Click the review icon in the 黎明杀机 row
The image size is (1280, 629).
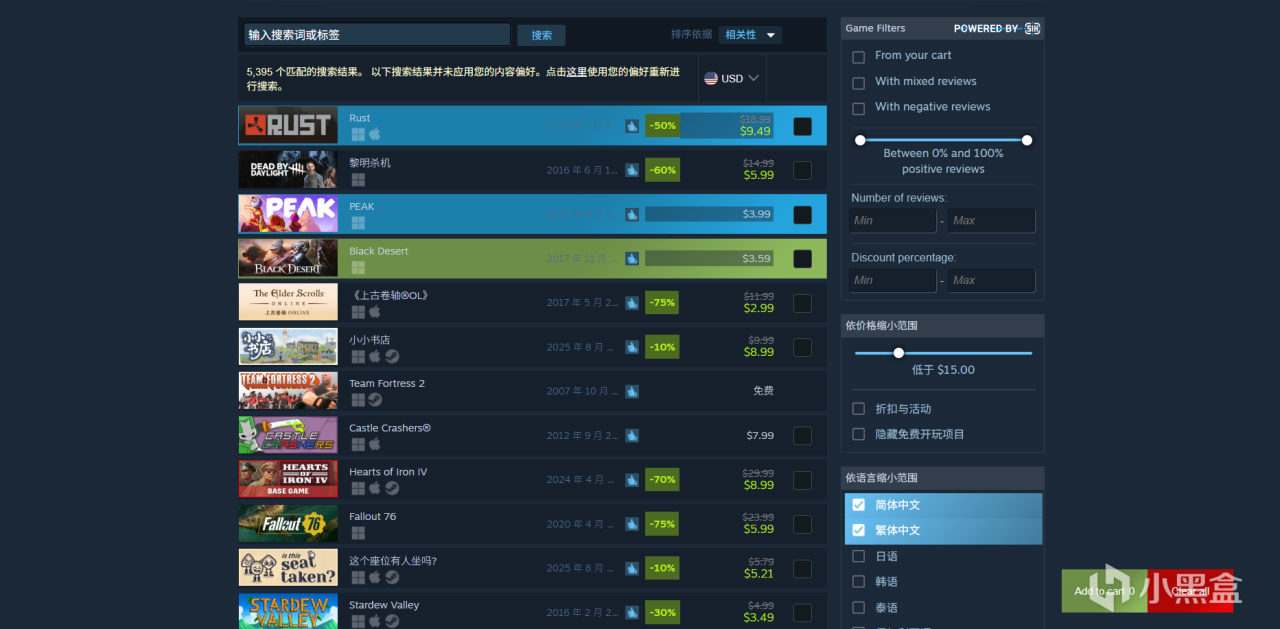(x=632, y=170)
